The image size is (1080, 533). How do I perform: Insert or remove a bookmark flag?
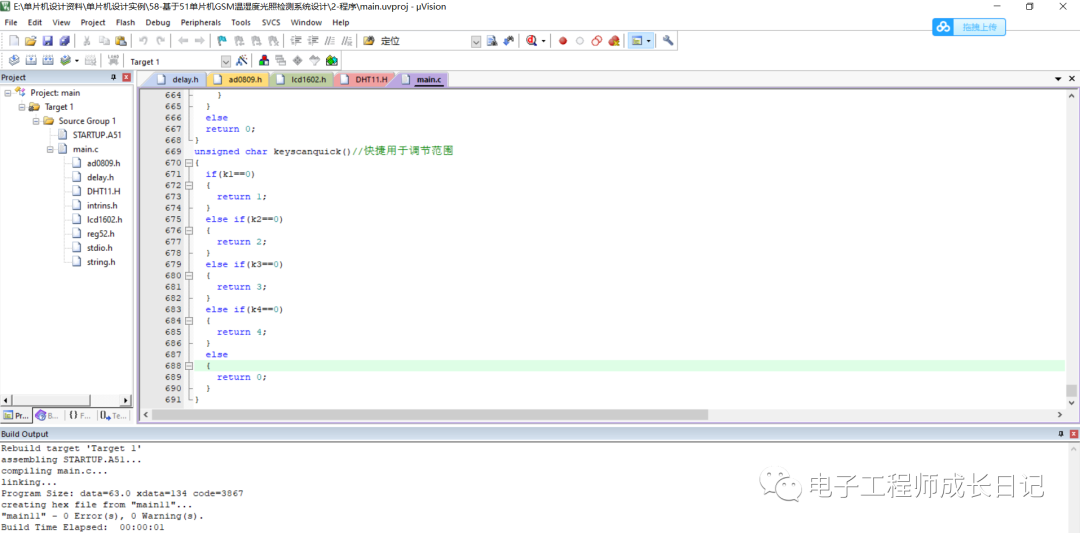tap(222, 41)
